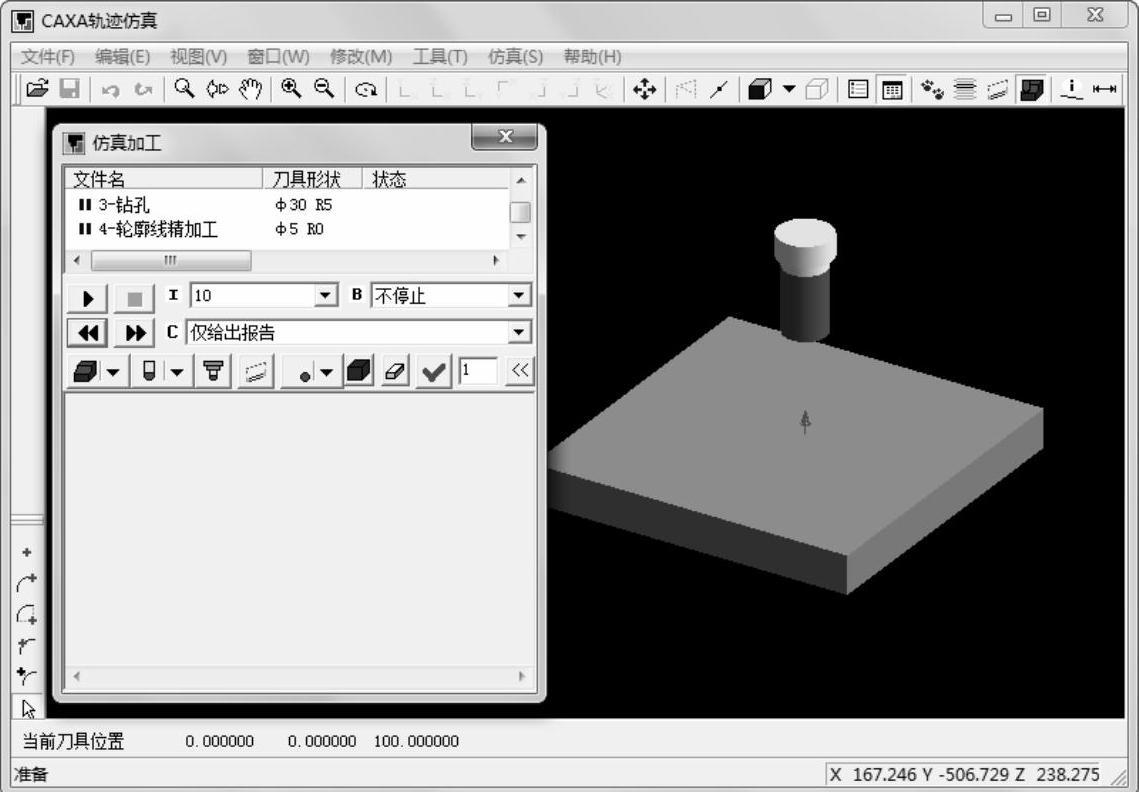Open the 帮助(H) menu
This screenshot has width=1139, height=792.
click(x=592, y=57)
